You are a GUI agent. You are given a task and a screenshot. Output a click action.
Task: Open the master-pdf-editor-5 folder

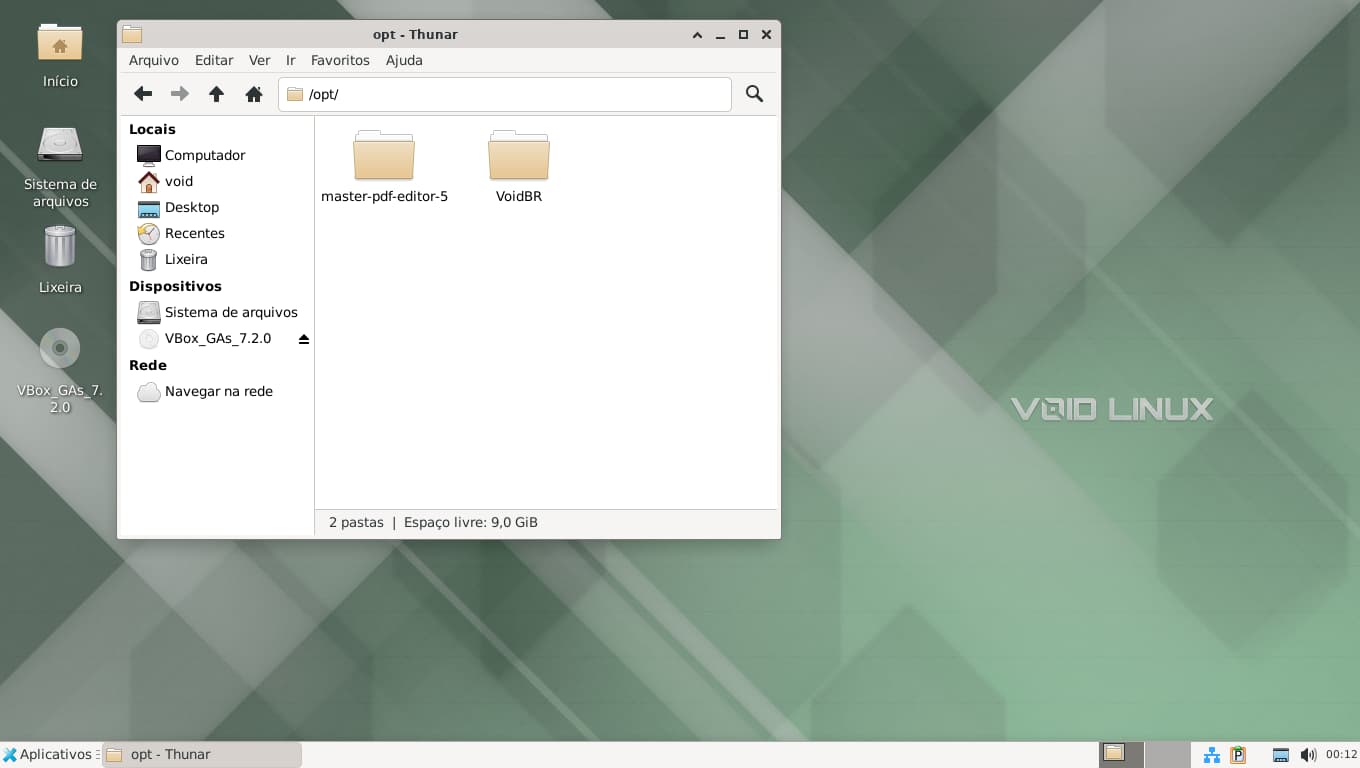point(384,158)
